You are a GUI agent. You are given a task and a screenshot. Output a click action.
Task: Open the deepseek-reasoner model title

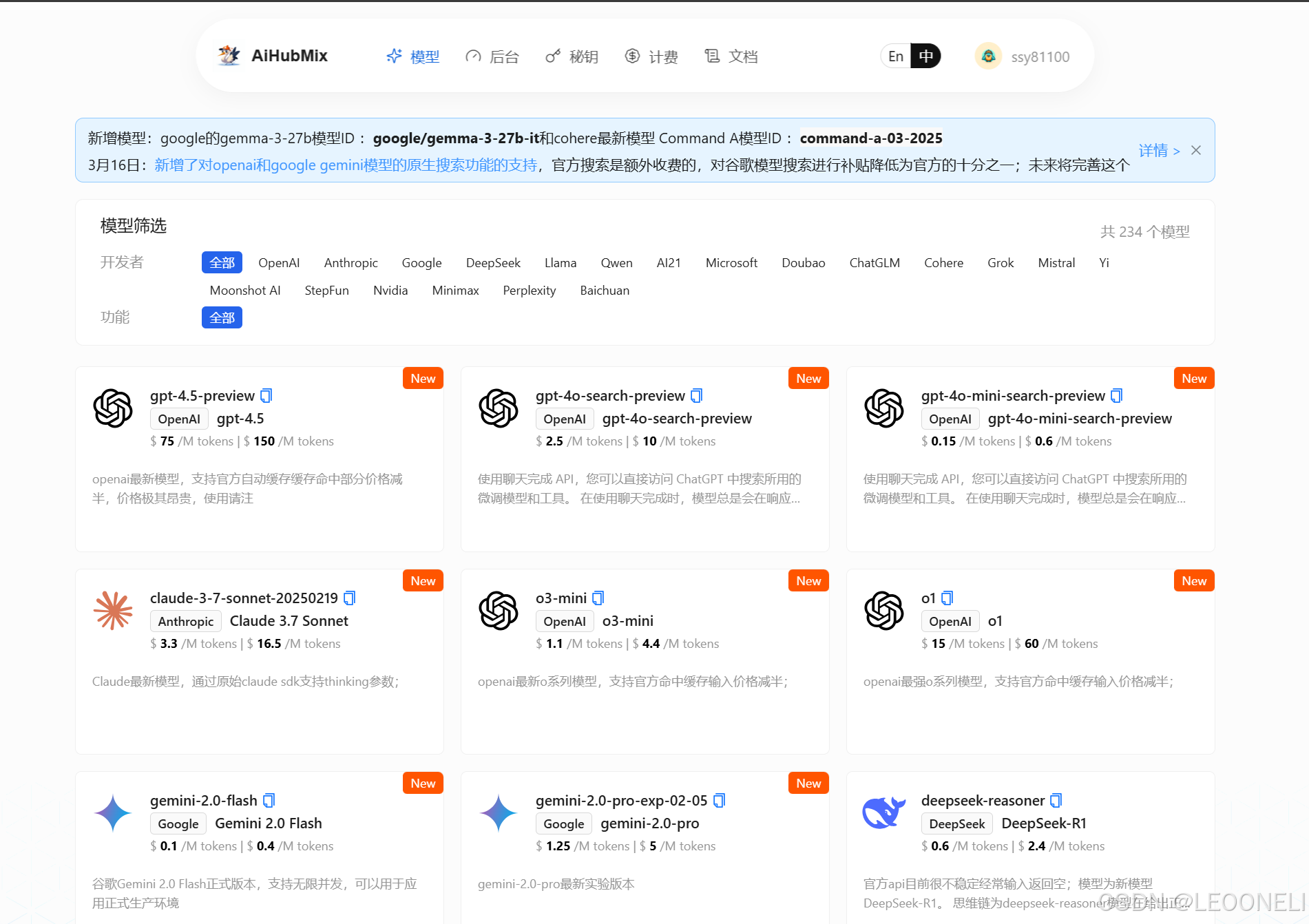tap(983, 801)
